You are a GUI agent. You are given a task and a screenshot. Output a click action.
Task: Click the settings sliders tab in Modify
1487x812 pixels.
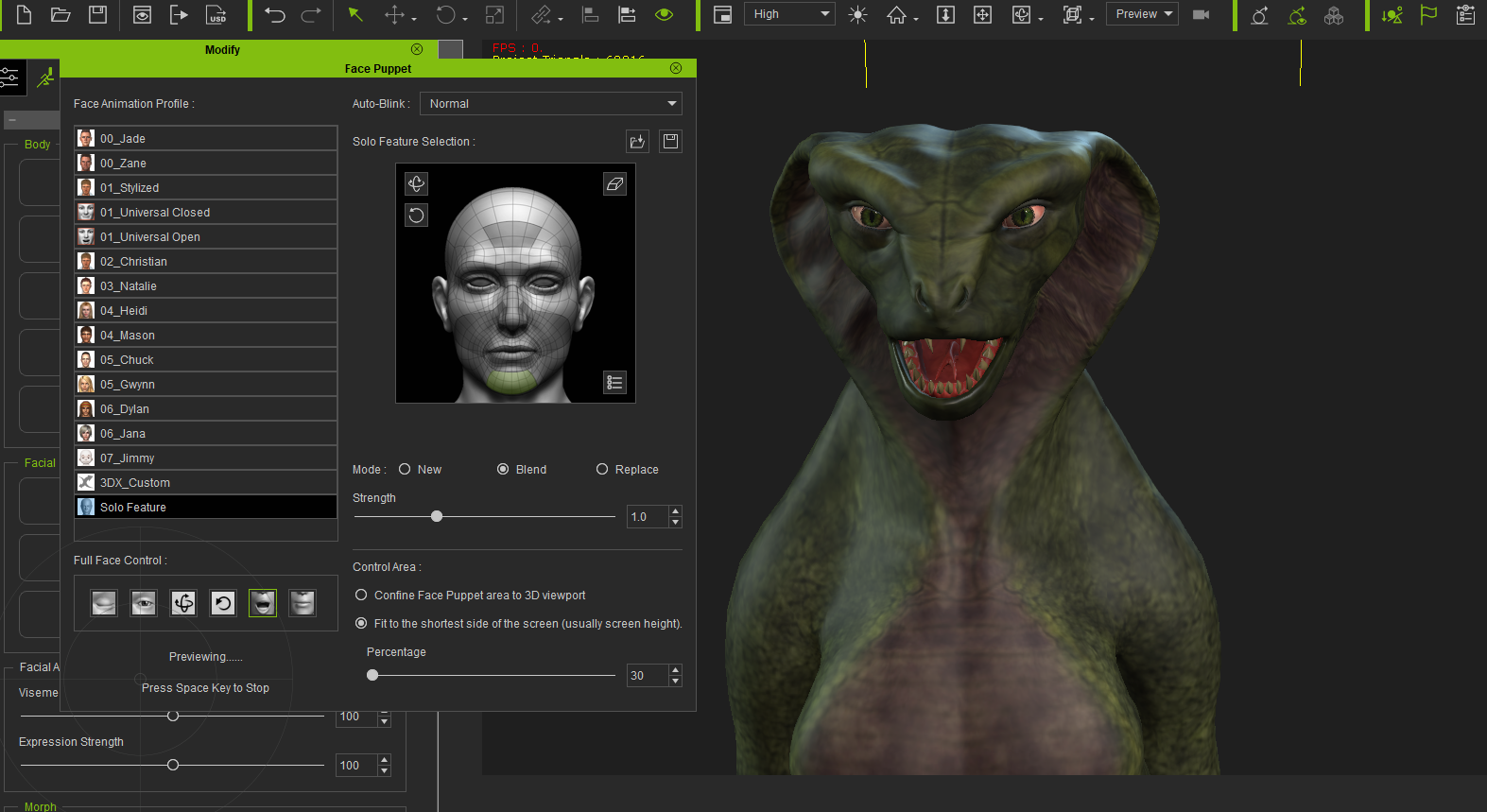(12, 78)
